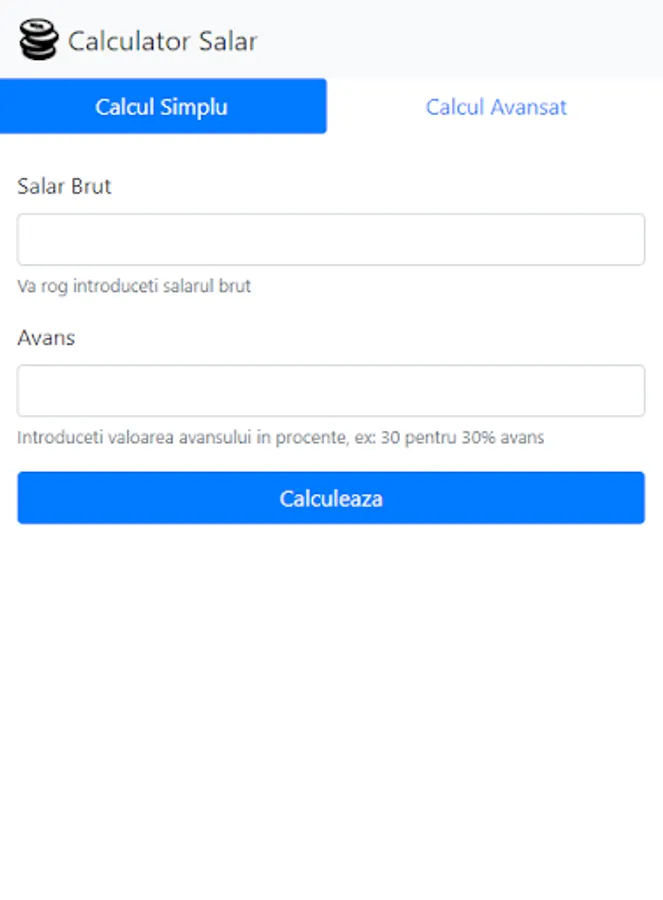Click the Salar Brut field label
Viewport: 663px width, 900px height.
click(x=64, y=187)
